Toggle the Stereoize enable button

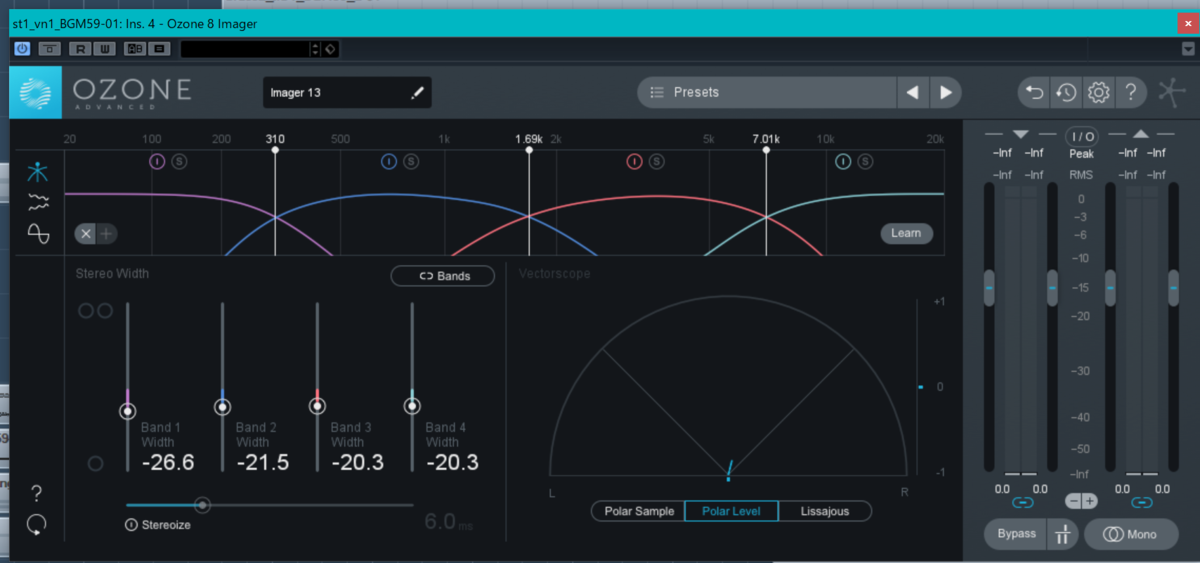(131, 525)
